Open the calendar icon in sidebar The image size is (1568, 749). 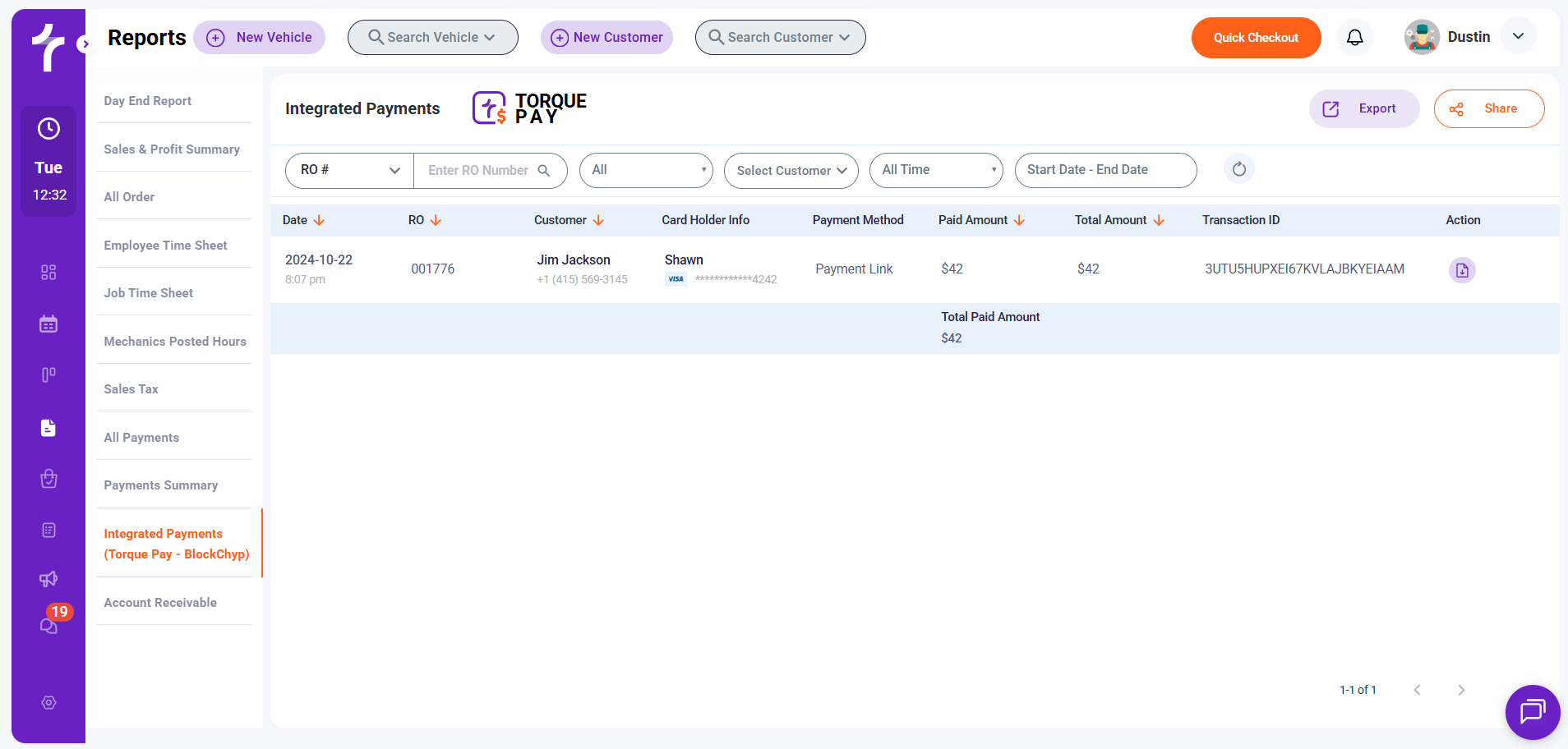(x=48, y=324)
